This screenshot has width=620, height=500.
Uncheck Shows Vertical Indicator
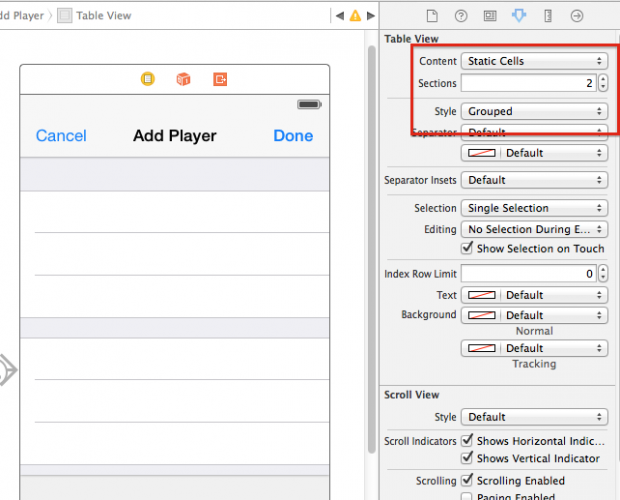(467, 459)
